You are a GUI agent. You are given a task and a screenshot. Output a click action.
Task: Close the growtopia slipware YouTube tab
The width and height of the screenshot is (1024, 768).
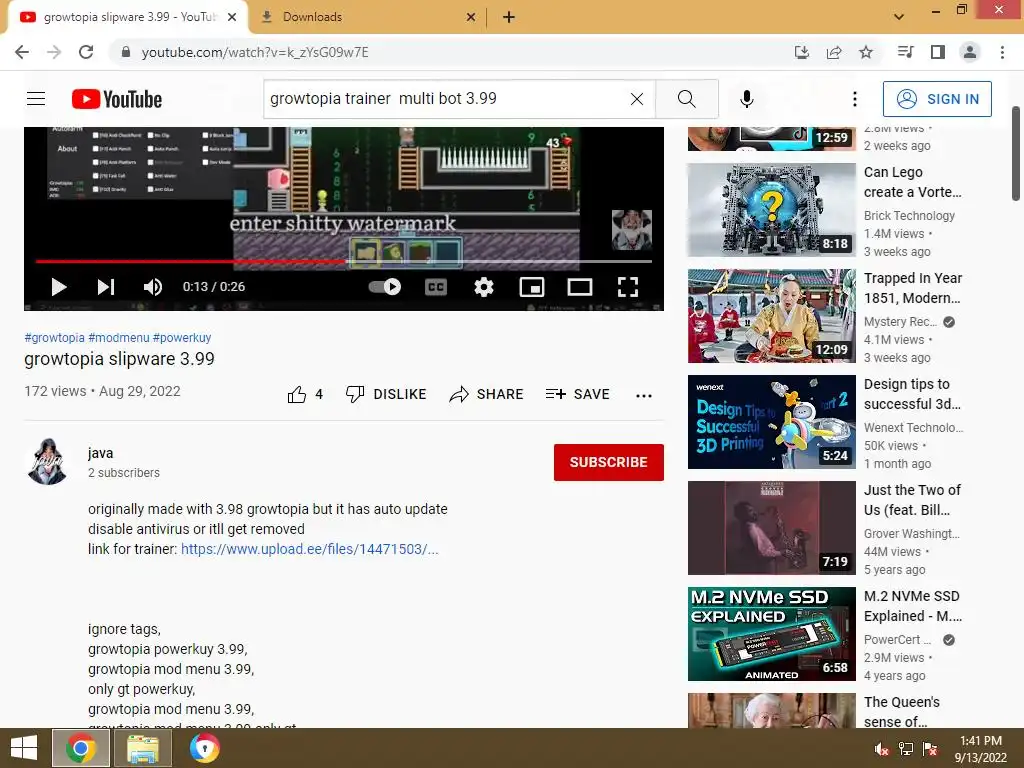[x=232, y=17]
